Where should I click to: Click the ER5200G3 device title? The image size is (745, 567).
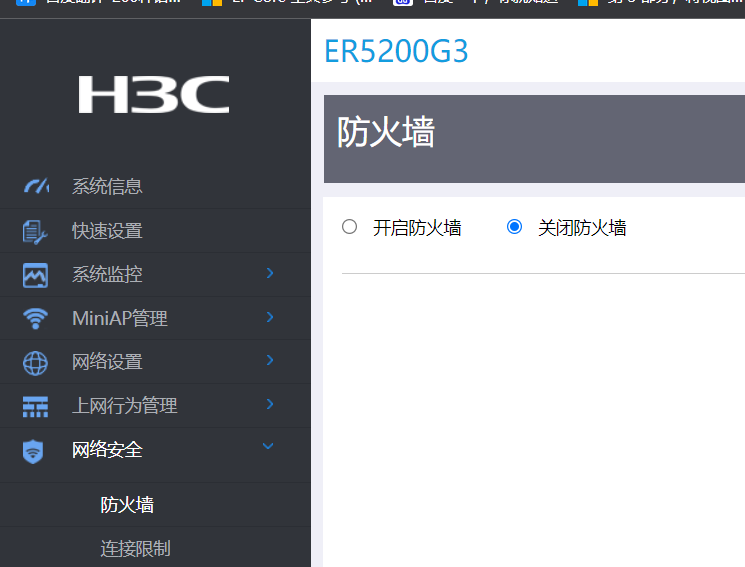pyautogui.click(x=396, y=51)
